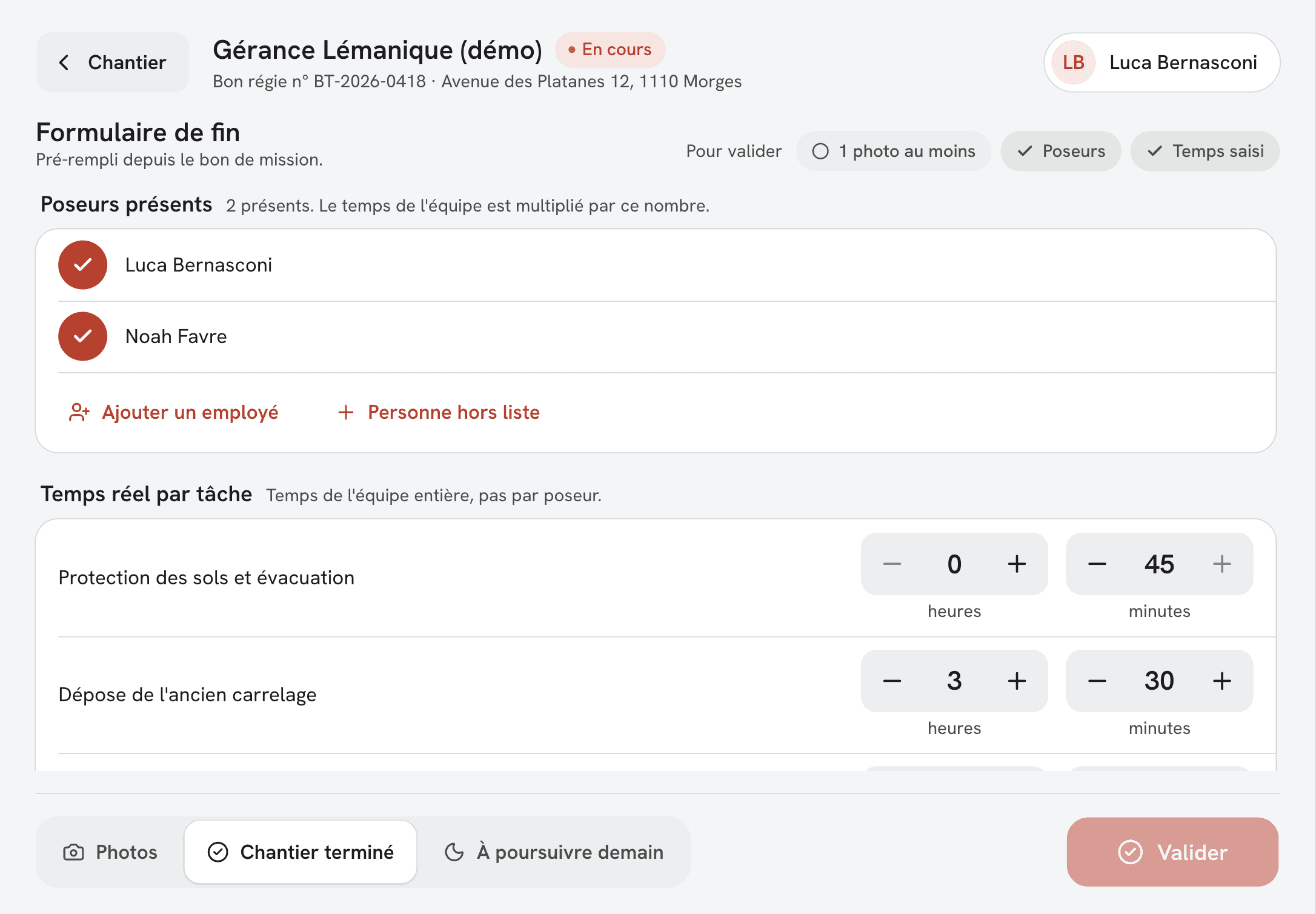
Task: Select 'À poursuivre demain' tab
Action: [554, 852]
